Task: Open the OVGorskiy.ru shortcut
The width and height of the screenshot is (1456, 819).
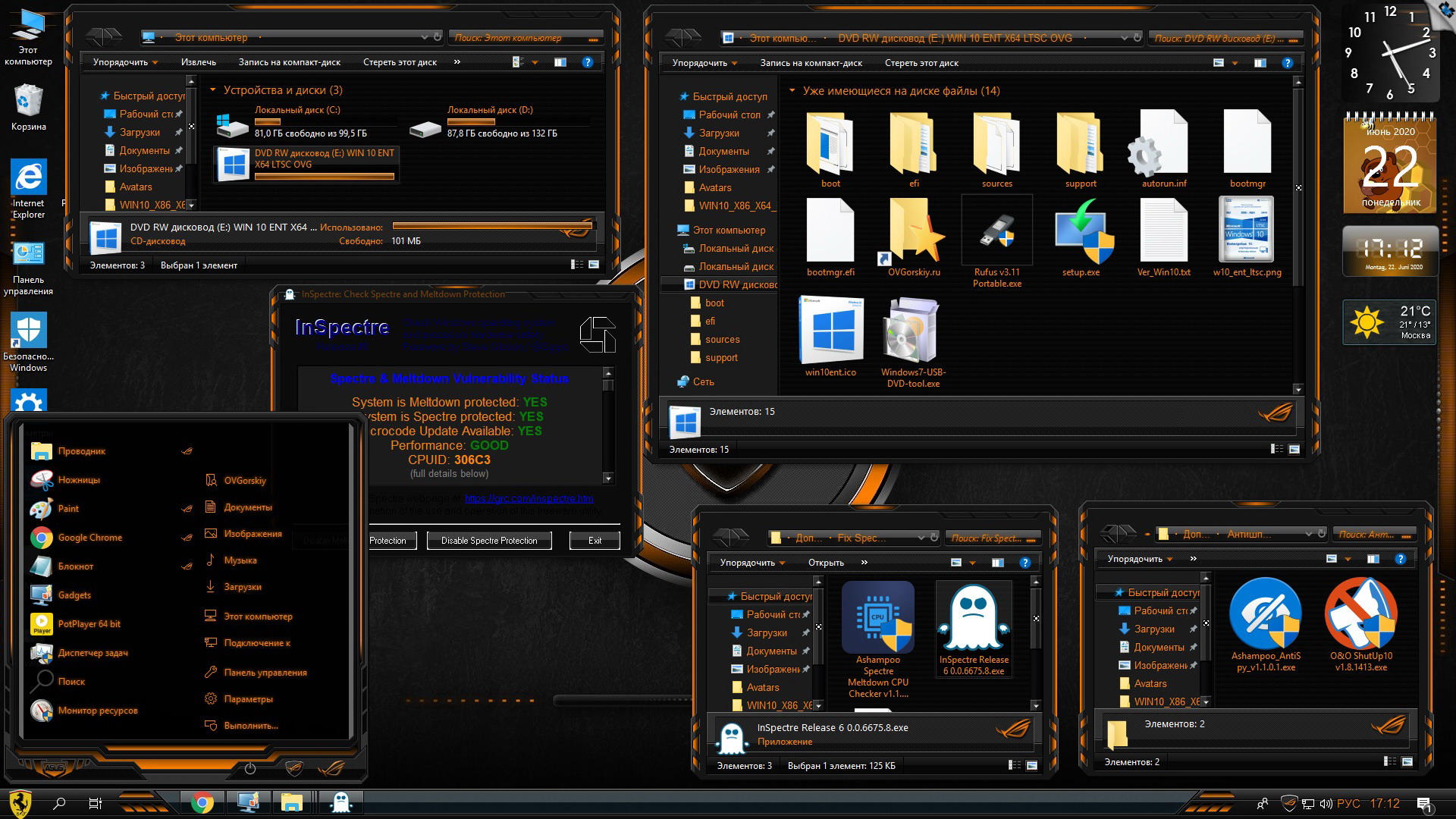Action: coord(914,239)
